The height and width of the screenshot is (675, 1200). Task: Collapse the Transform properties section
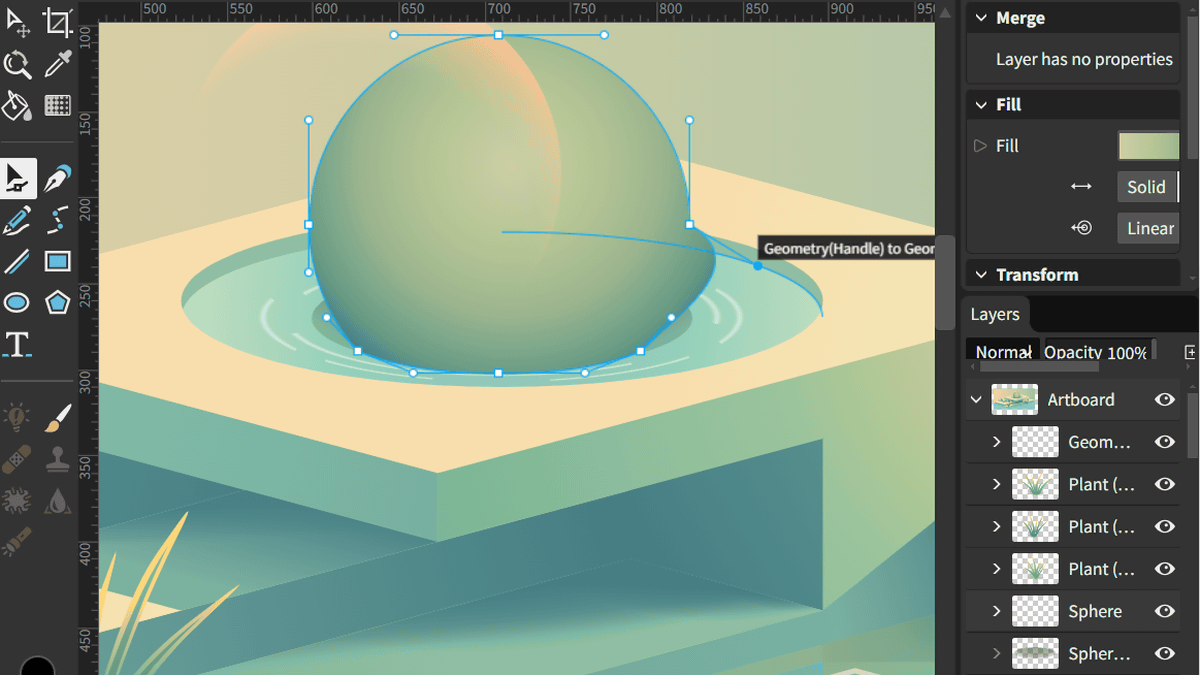[981, 274]
